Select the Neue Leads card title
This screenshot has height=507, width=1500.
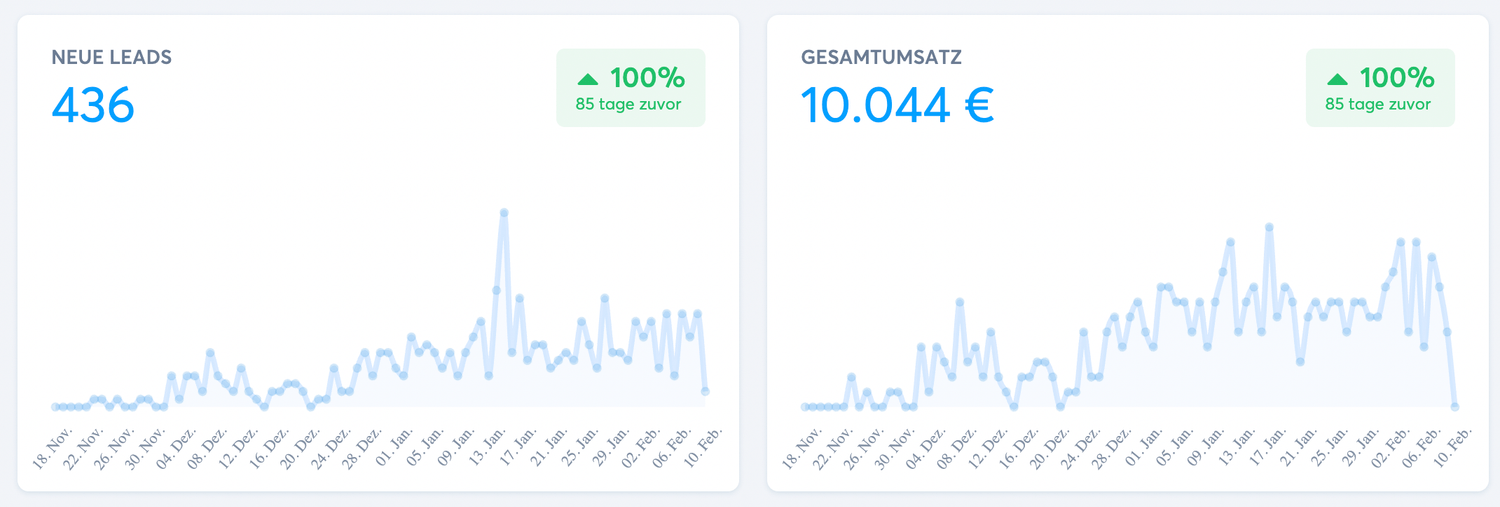click(x=111, y=58)
